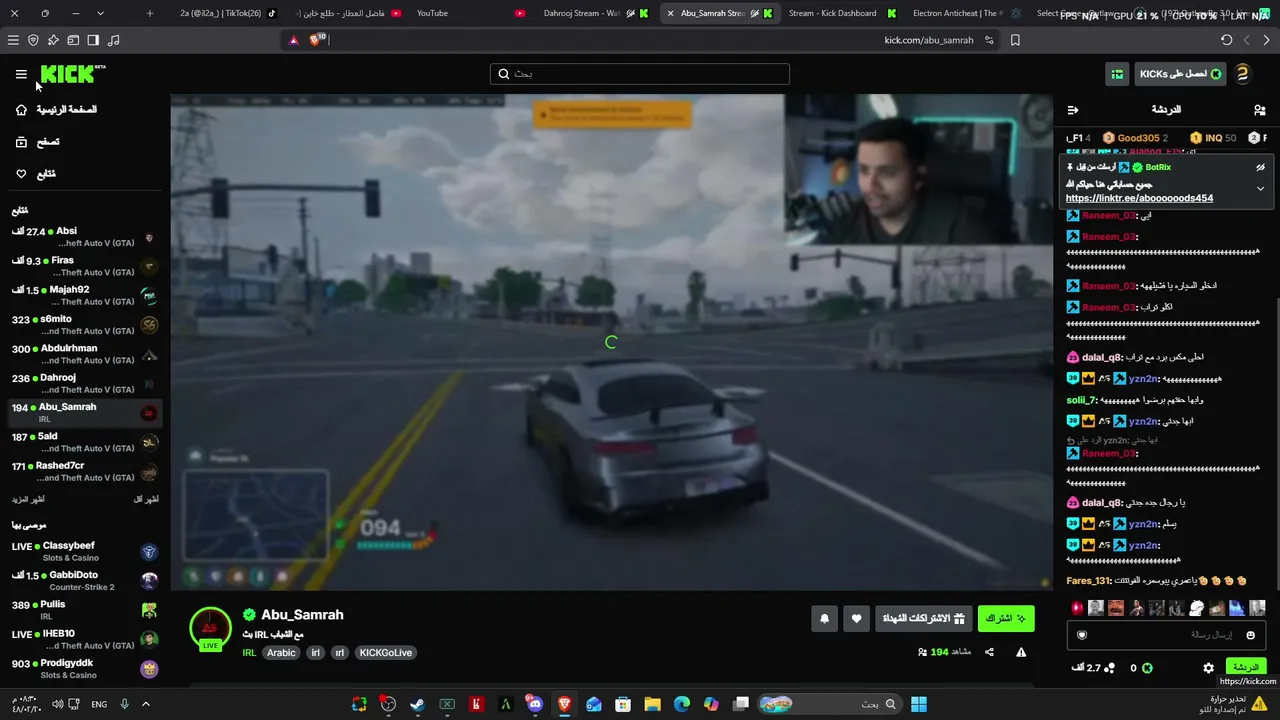Select the KICKGoLive tag
This screenshot has width=1280, height=720.
tap(385, 653)
